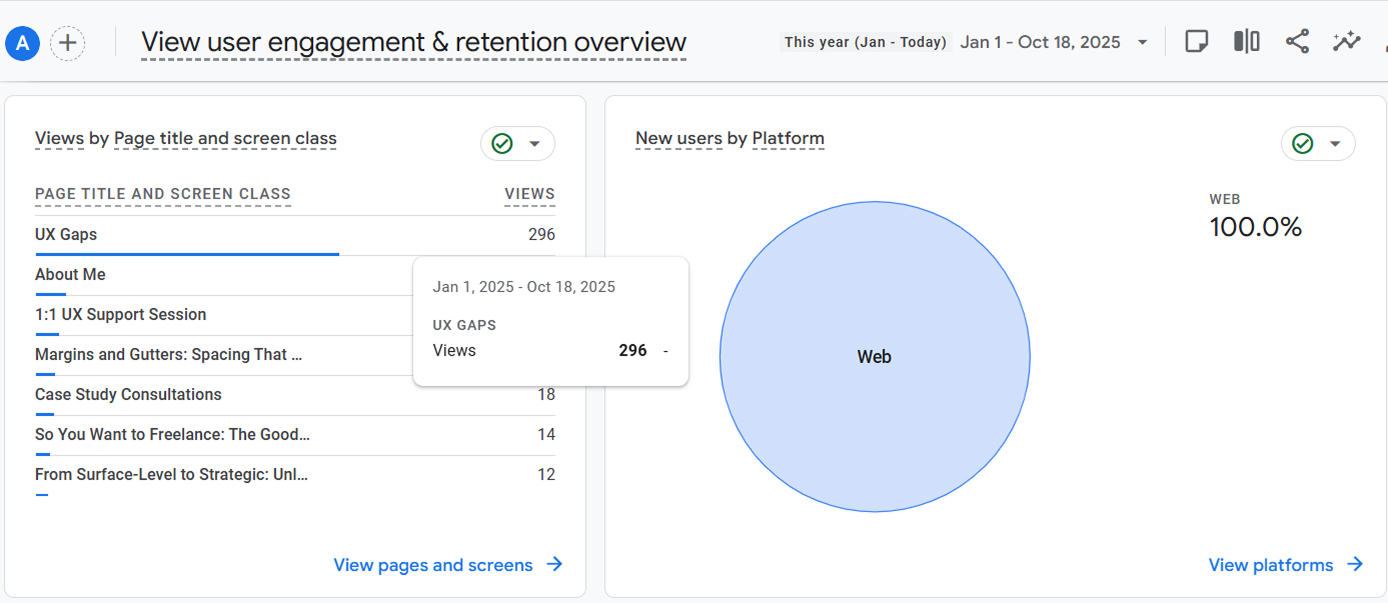This screenshot has height=603, width=1388.
Task: Select the UX Gaps page row
Action: (x=295, y=236)
